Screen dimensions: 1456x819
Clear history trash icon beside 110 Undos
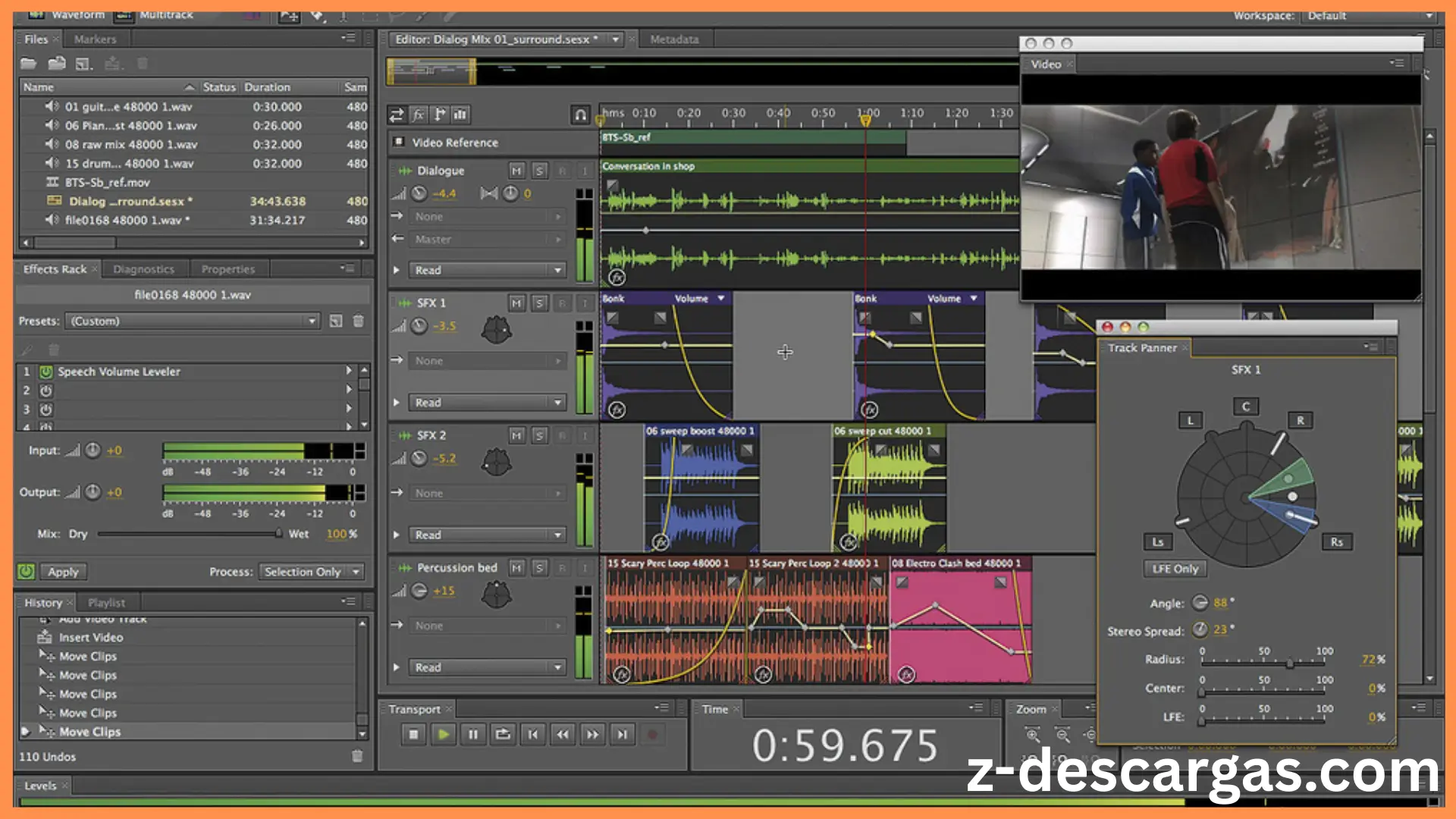point(357,756)
